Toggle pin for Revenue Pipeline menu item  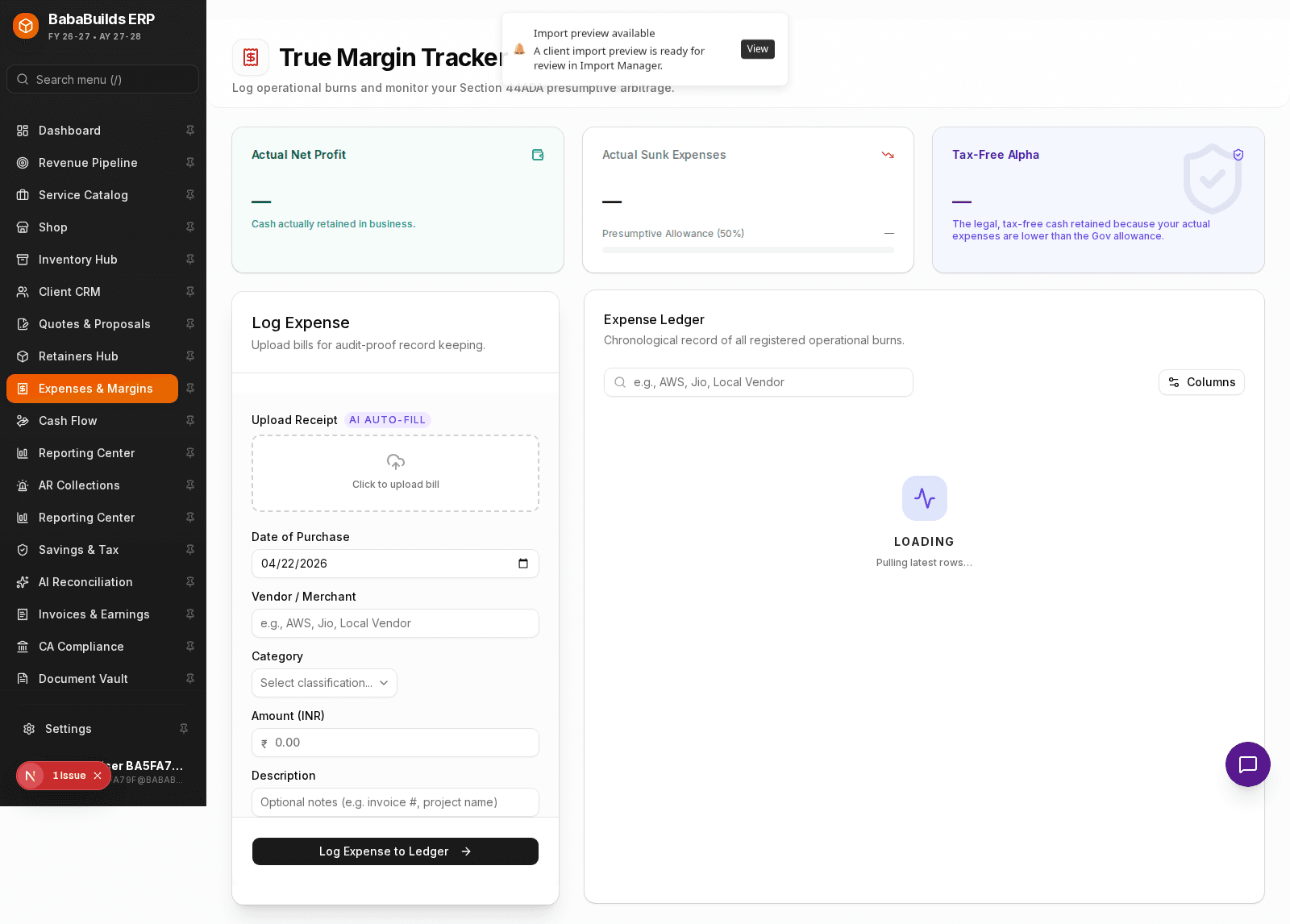(190, 163)
